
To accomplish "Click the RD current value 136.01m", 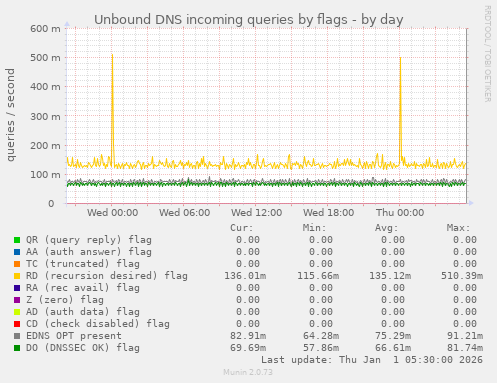I will [245, 276].
